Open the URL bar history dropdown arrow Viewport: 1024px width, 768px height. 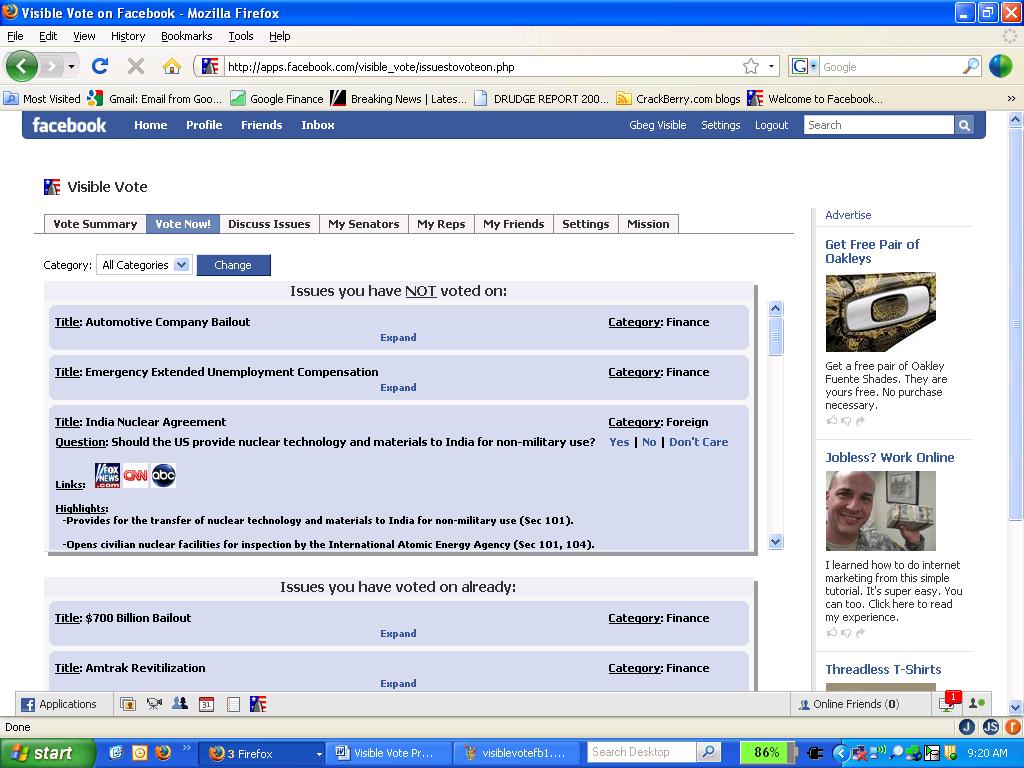coord(771,66)
